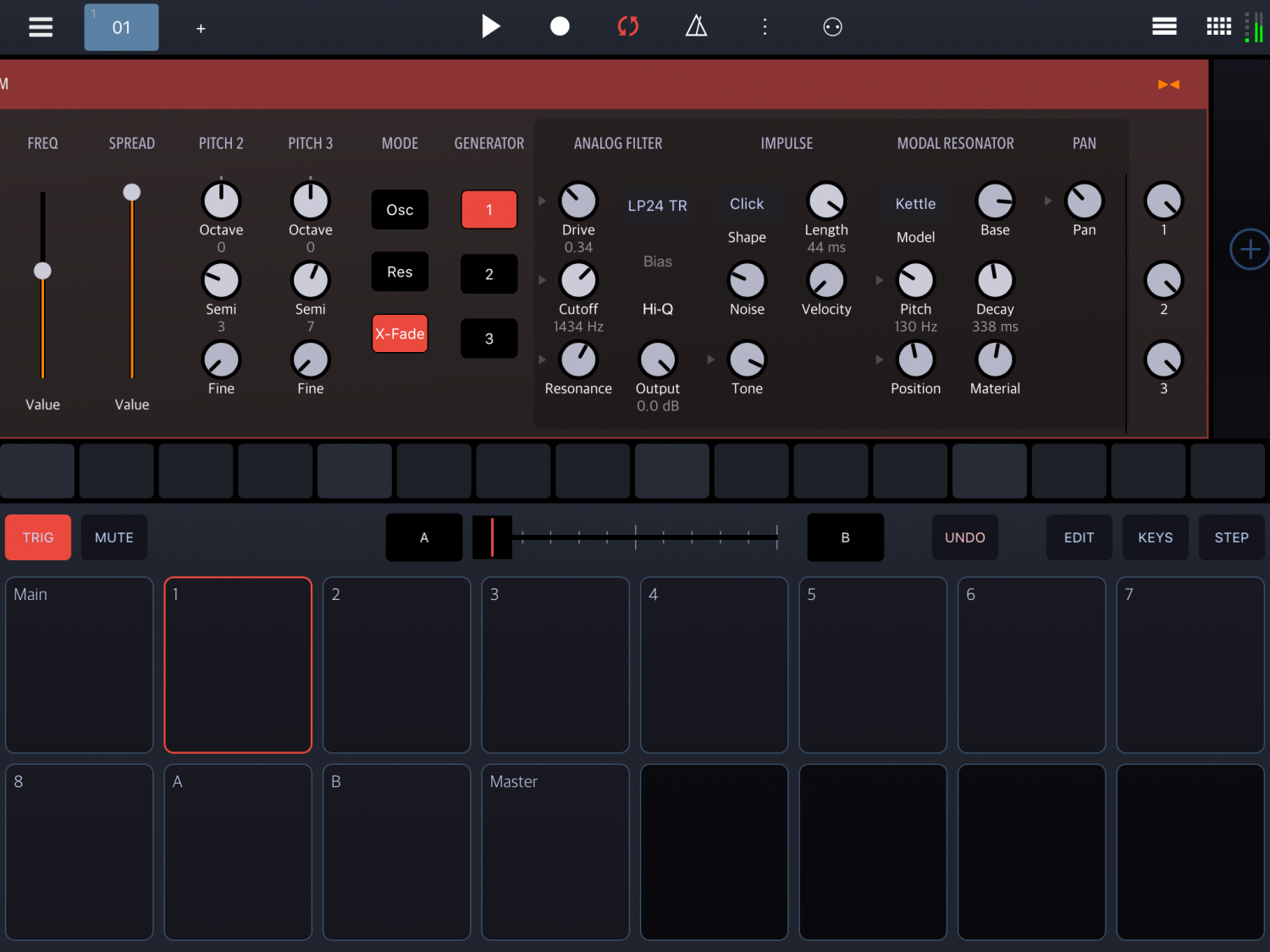Enable MUTE pad mode
This screenshot has width=1270, height=952.
[x=114, y=537]
